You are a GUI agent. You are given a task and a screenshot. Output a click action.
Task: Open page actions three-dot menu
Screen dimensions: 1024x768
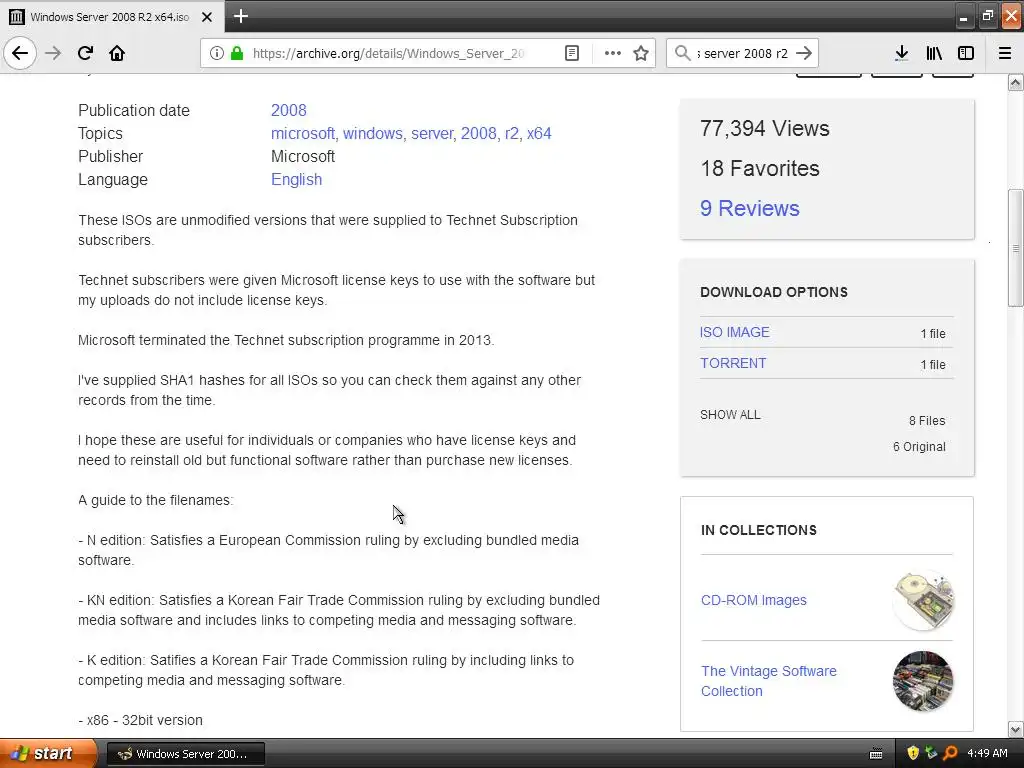coord(613,53)
